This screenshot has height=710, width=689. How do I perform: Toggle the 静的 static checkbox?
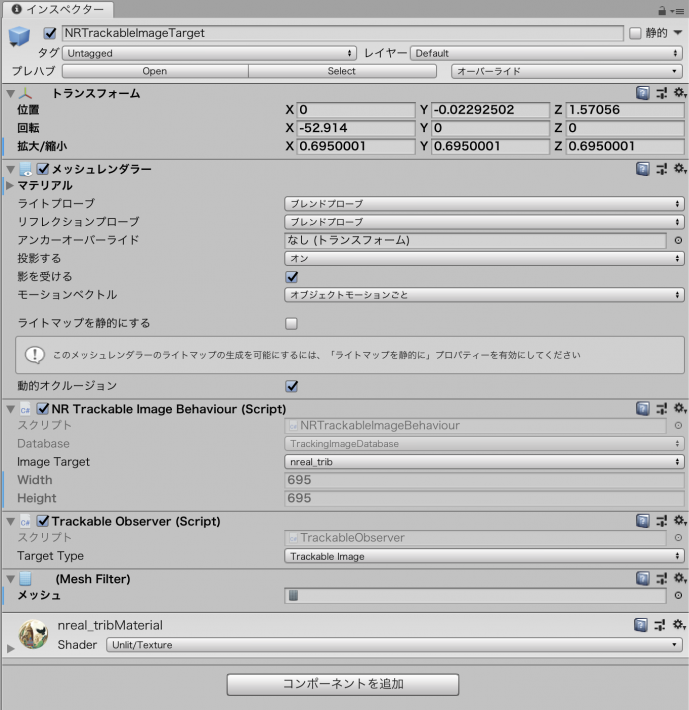635,33
